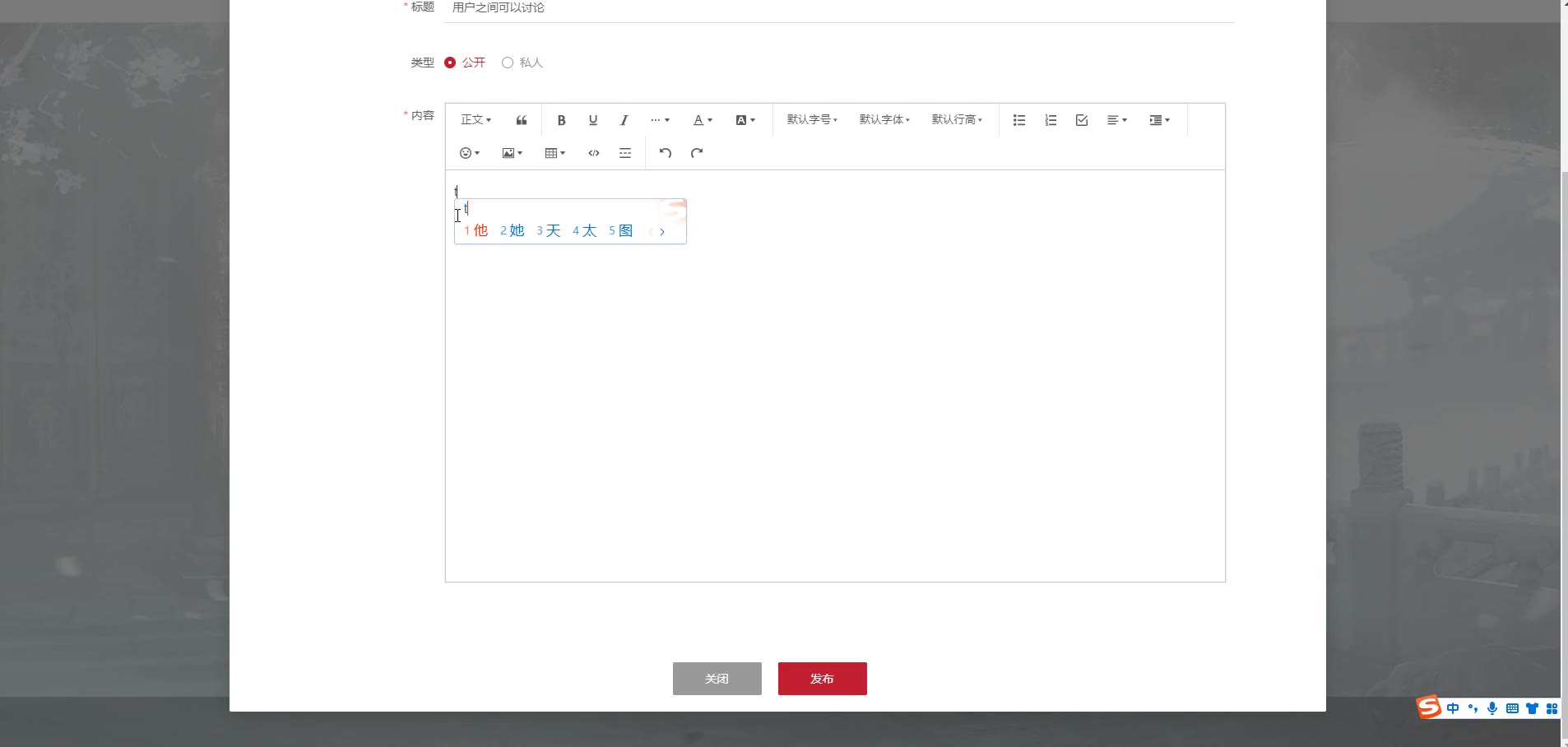Choose IME candidate 5 图
This screenshot has height=747, width=1568.
click(x=621, y=230)
